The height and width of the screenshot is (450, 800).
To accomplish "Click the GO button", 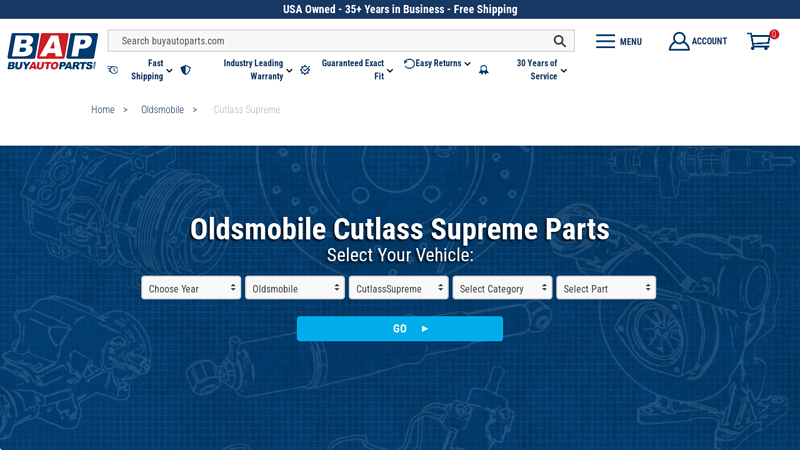I will pos(400,329).
